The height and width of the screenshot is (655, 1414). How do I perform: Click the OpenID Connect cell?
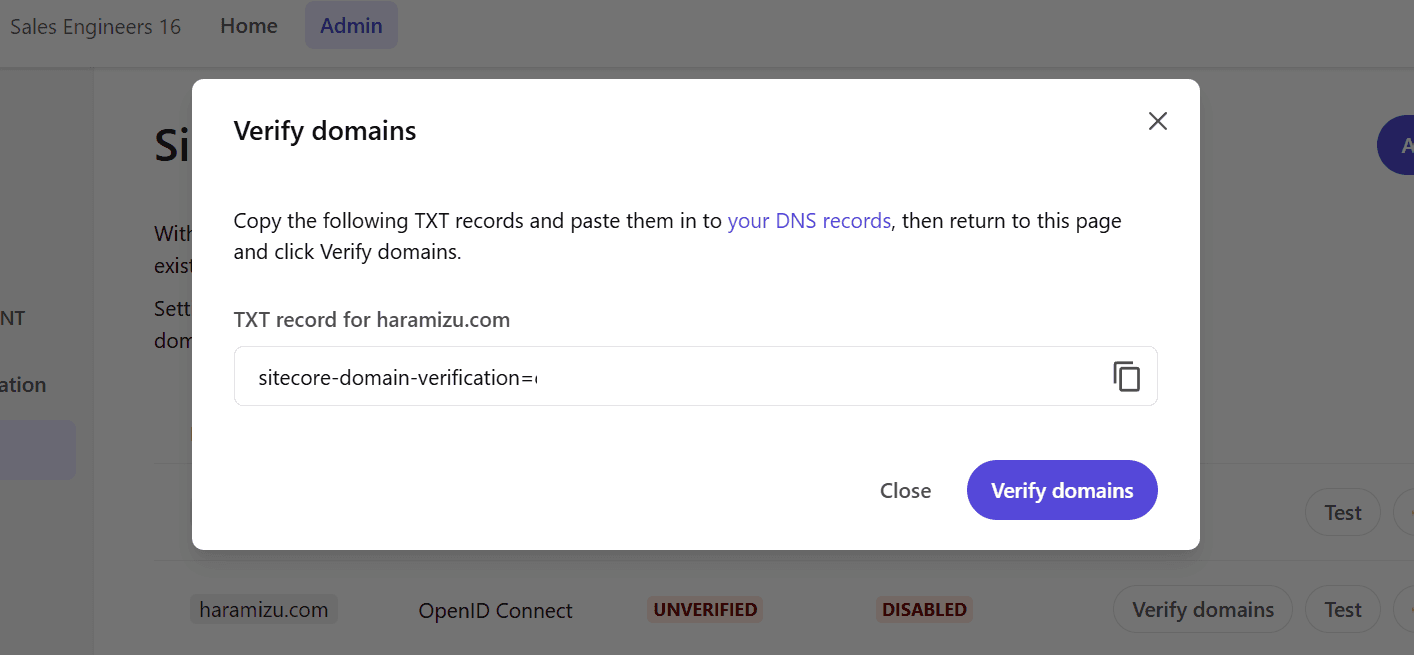tap(495, 610)
